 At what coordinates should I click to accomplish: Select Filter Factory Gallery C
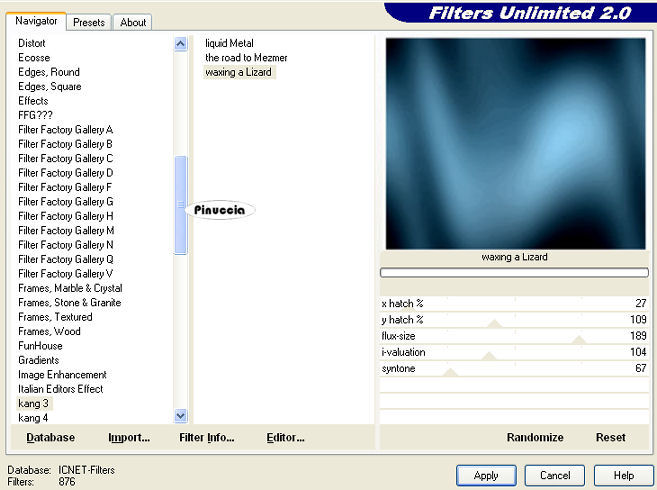pos(66,158)
